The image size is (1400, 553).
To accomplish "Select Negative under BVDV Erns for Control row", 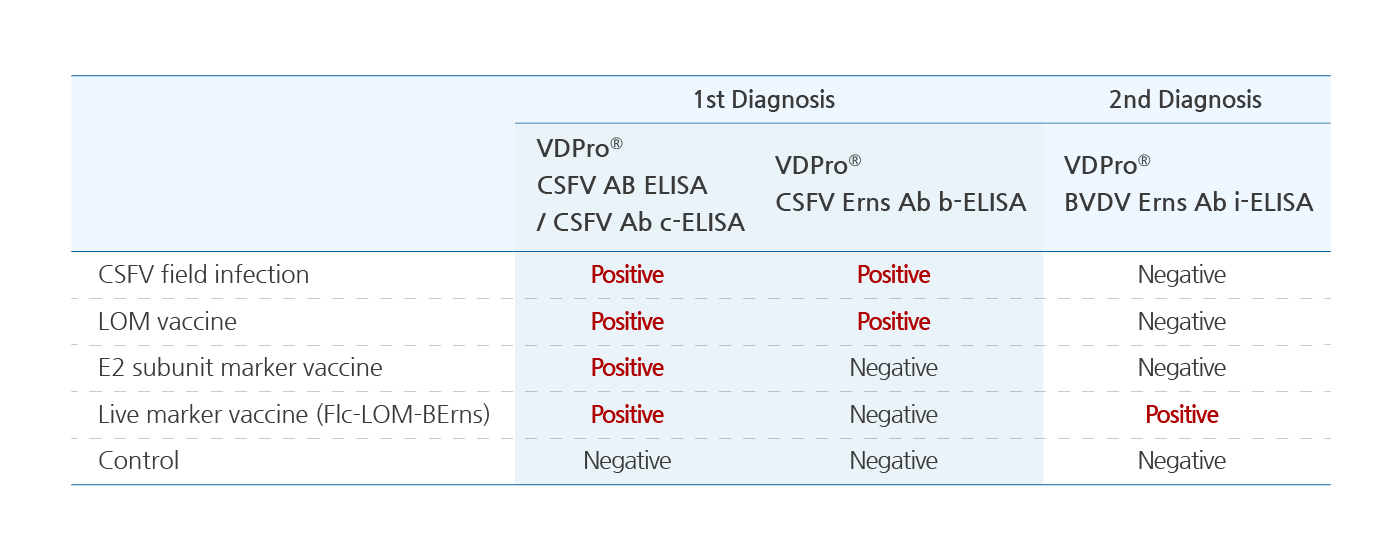I will point(1182,461).
